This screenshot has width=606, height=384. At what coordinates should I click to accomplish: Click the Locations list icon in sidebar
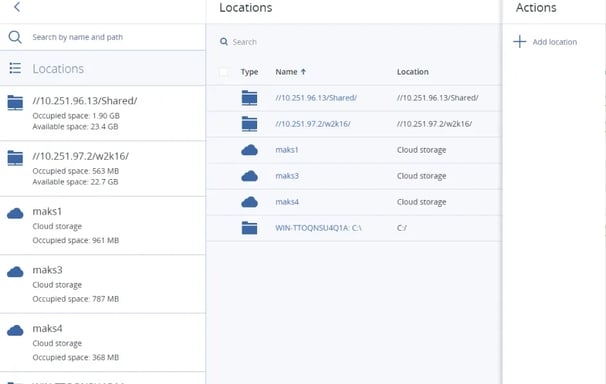[x=15, y=68]
